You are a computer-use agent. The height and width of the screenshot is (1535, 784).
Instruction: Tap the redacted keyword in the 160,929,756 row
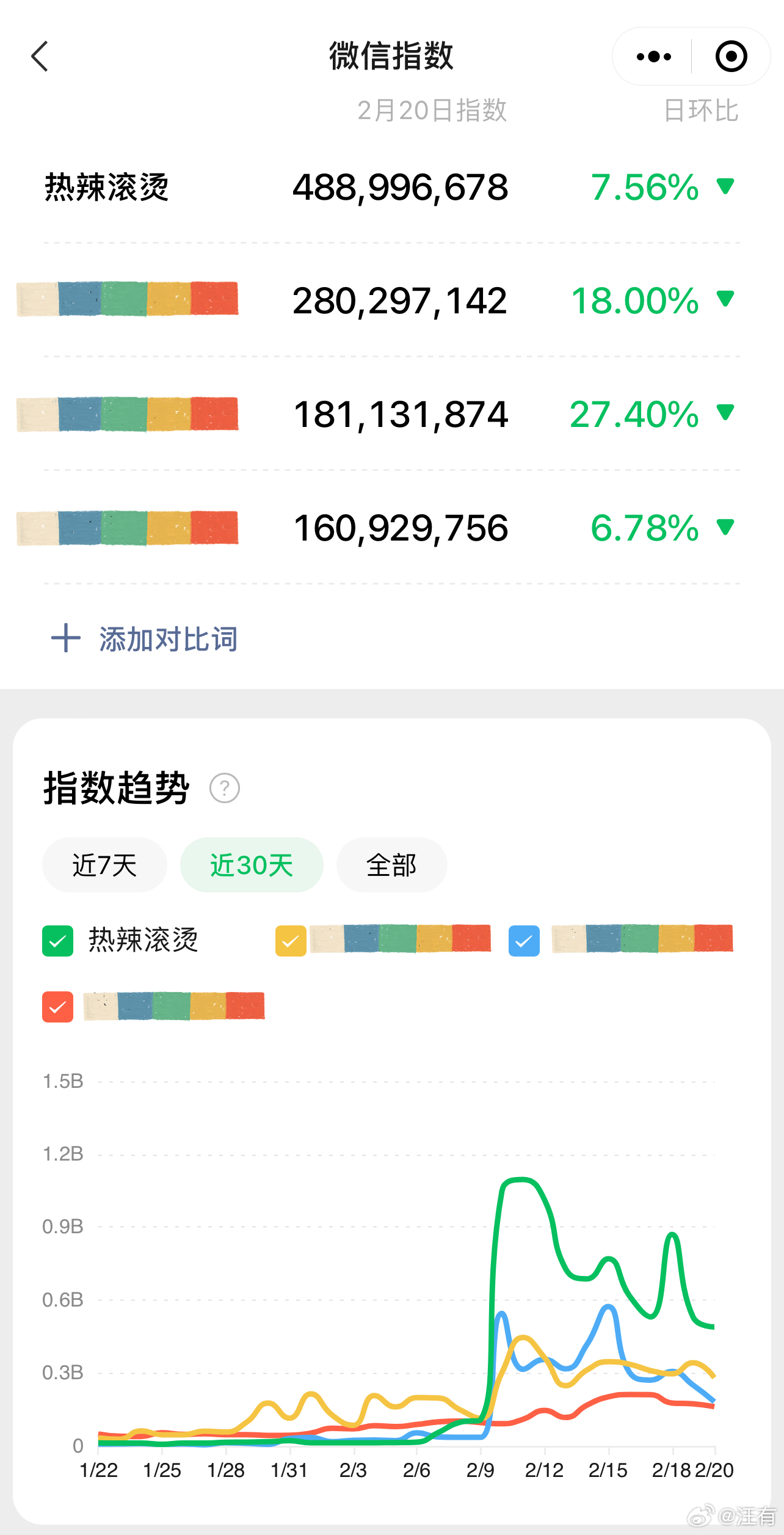(127, 528)
